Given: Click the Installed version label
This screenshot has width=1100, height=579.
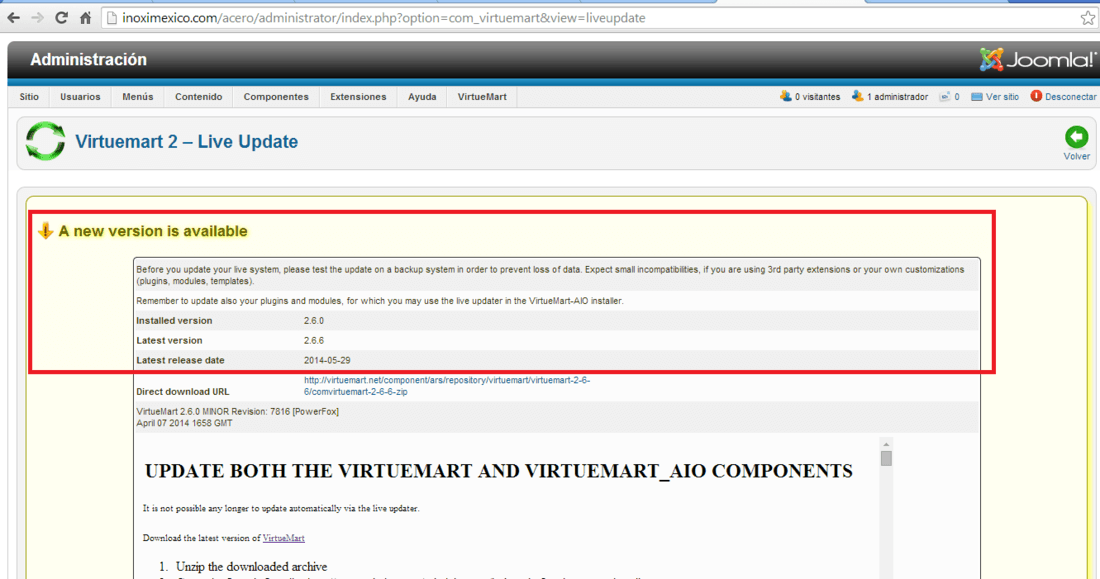Looking at the screenshot, I should [174, 321].
